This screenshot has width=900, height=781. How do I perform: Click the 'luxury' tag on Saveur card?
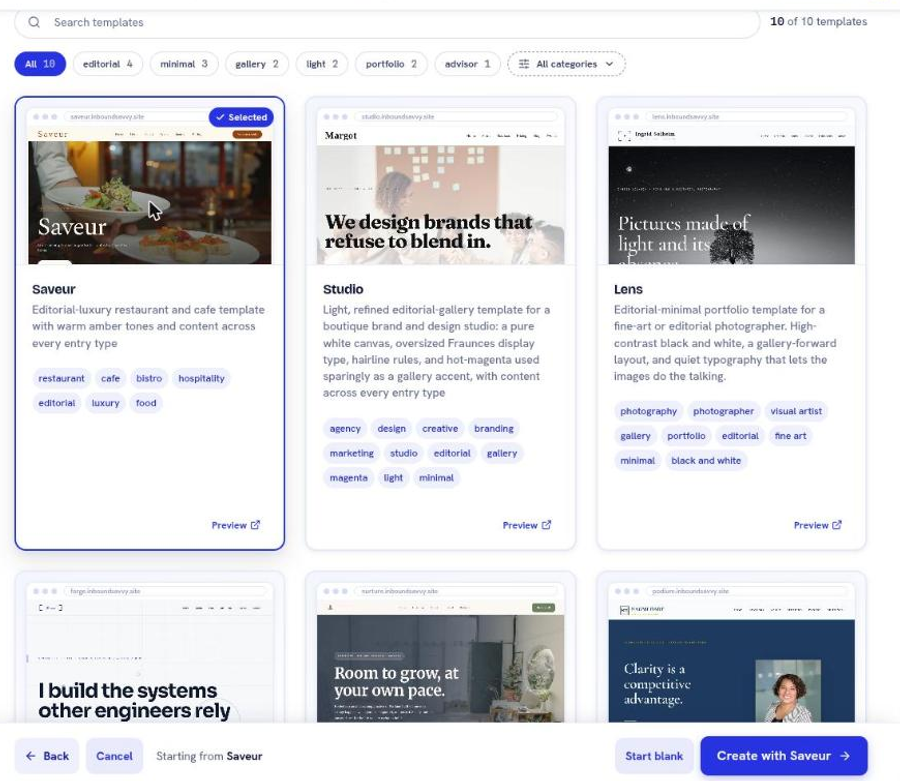tap(106, 403)
